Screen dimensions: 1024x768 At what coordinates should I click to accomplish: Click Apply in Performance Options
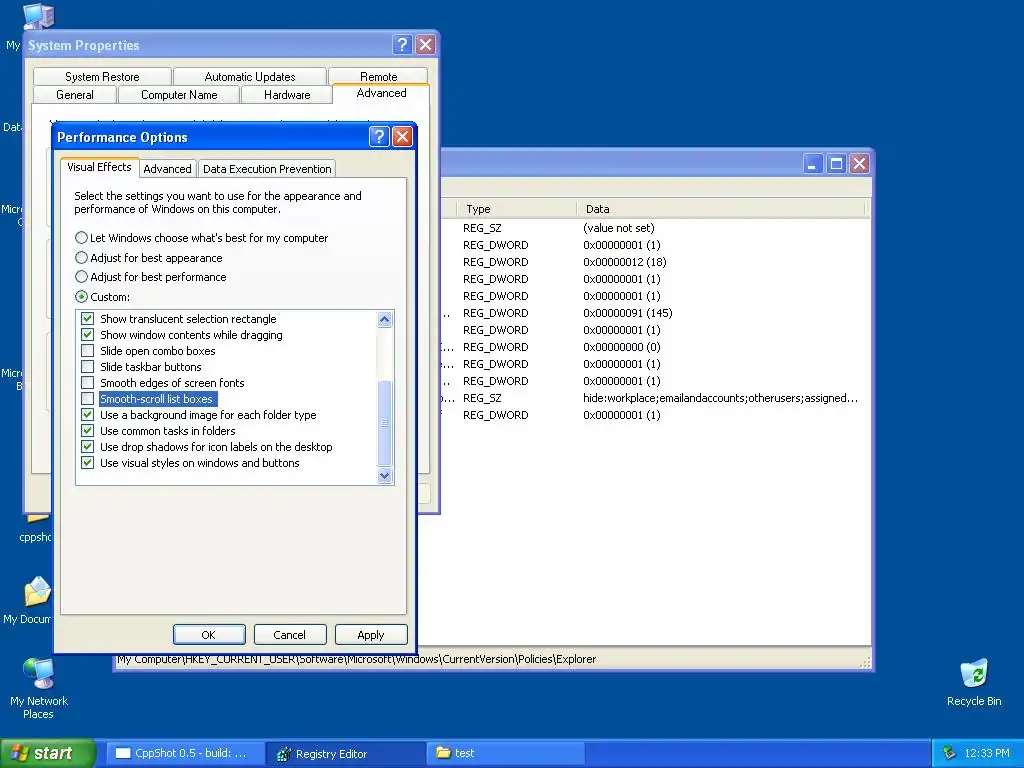click(371, 635)
